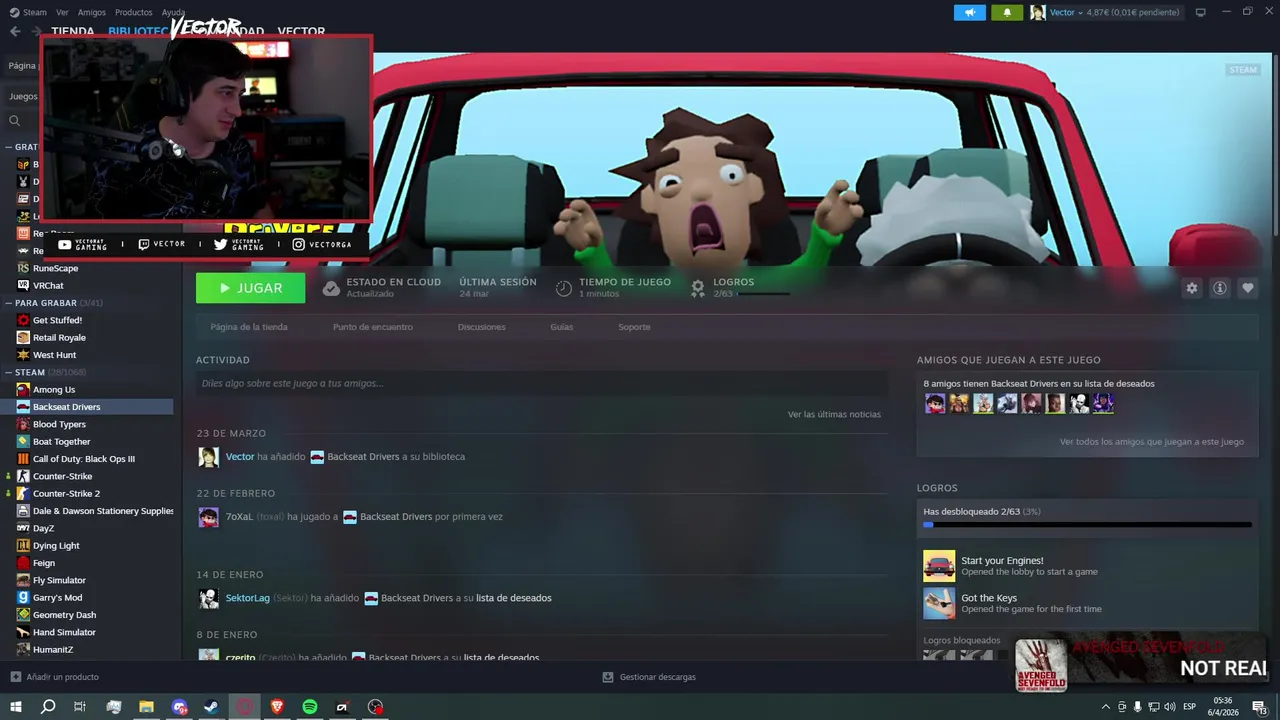Image resolution: width=1280 pixels, height=720 pixels.
Task: Click the library search magnifier icon
Action: coord(14,121)
